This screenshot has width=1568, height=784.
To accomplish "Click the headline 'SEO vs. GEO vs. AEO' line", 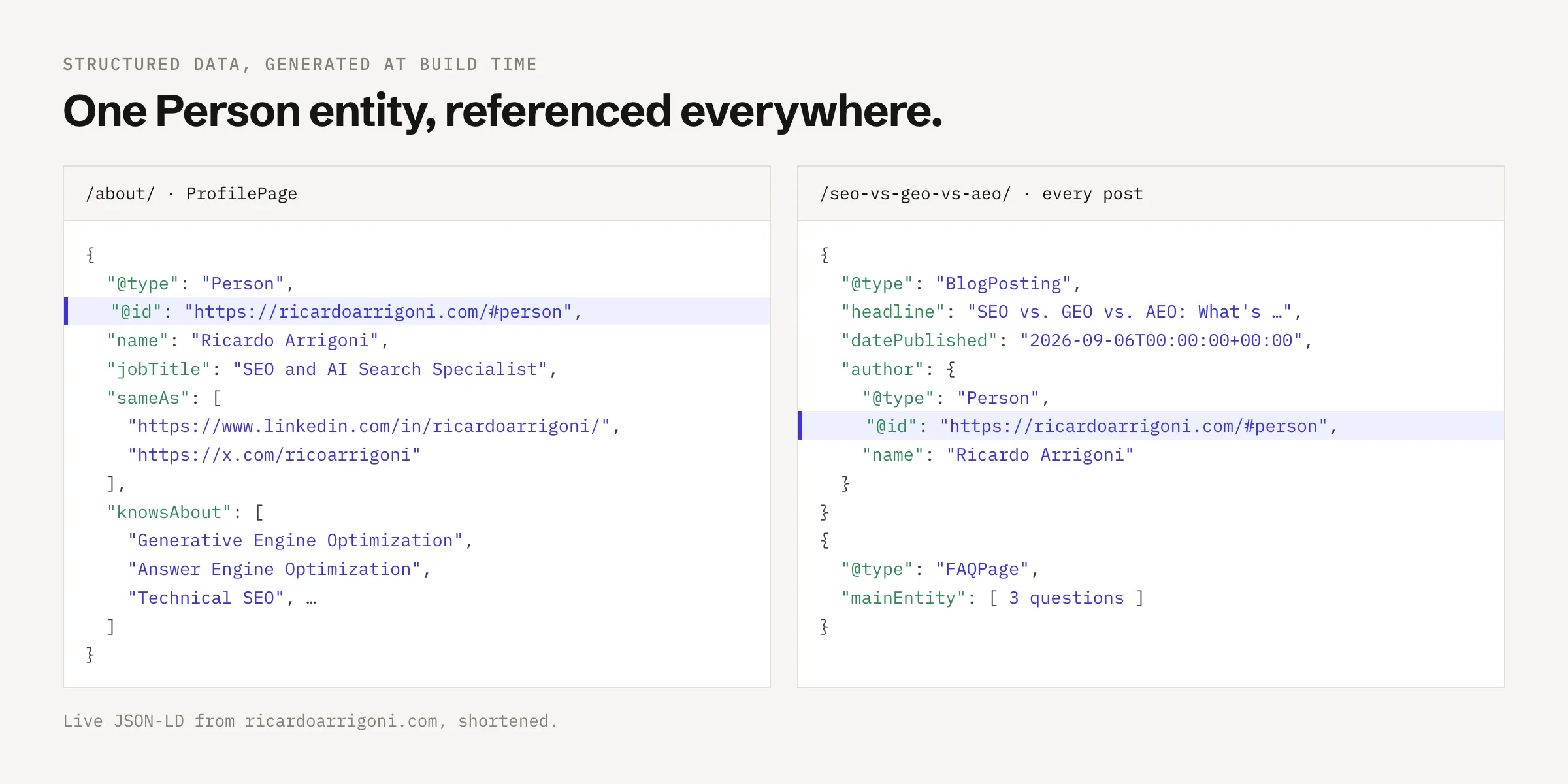I will pyautogui.click(x=1071, y=312).
